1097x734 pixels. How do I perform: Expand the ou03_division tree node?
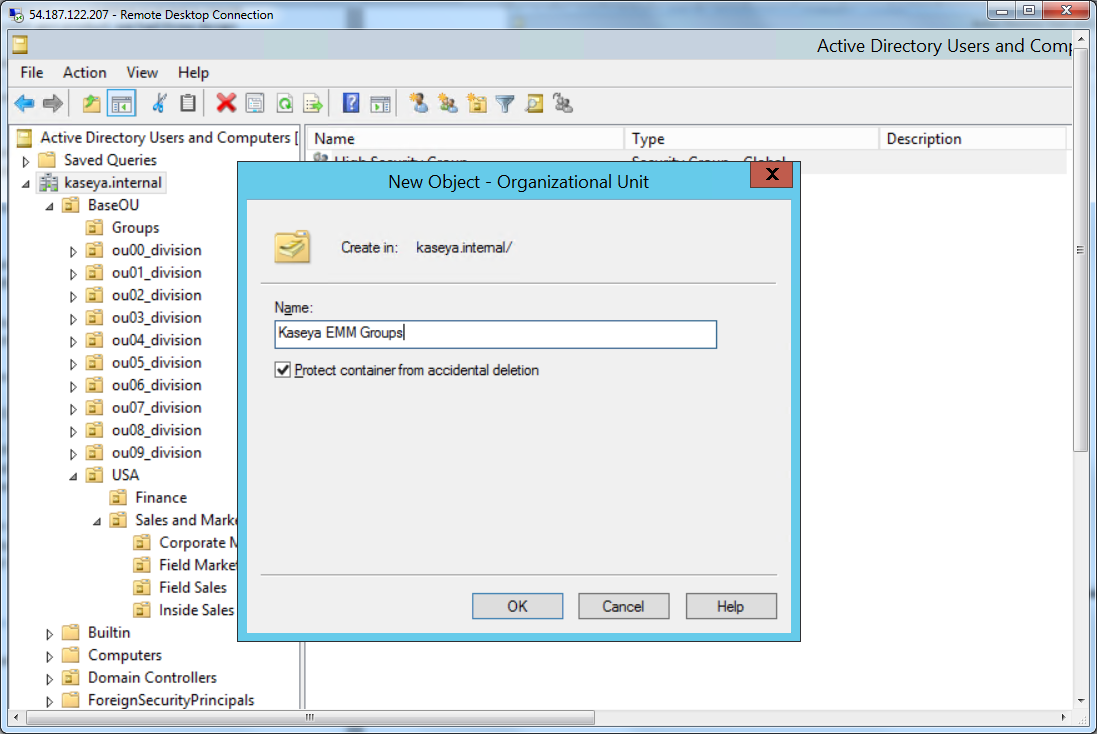click(x=73, y=319)
